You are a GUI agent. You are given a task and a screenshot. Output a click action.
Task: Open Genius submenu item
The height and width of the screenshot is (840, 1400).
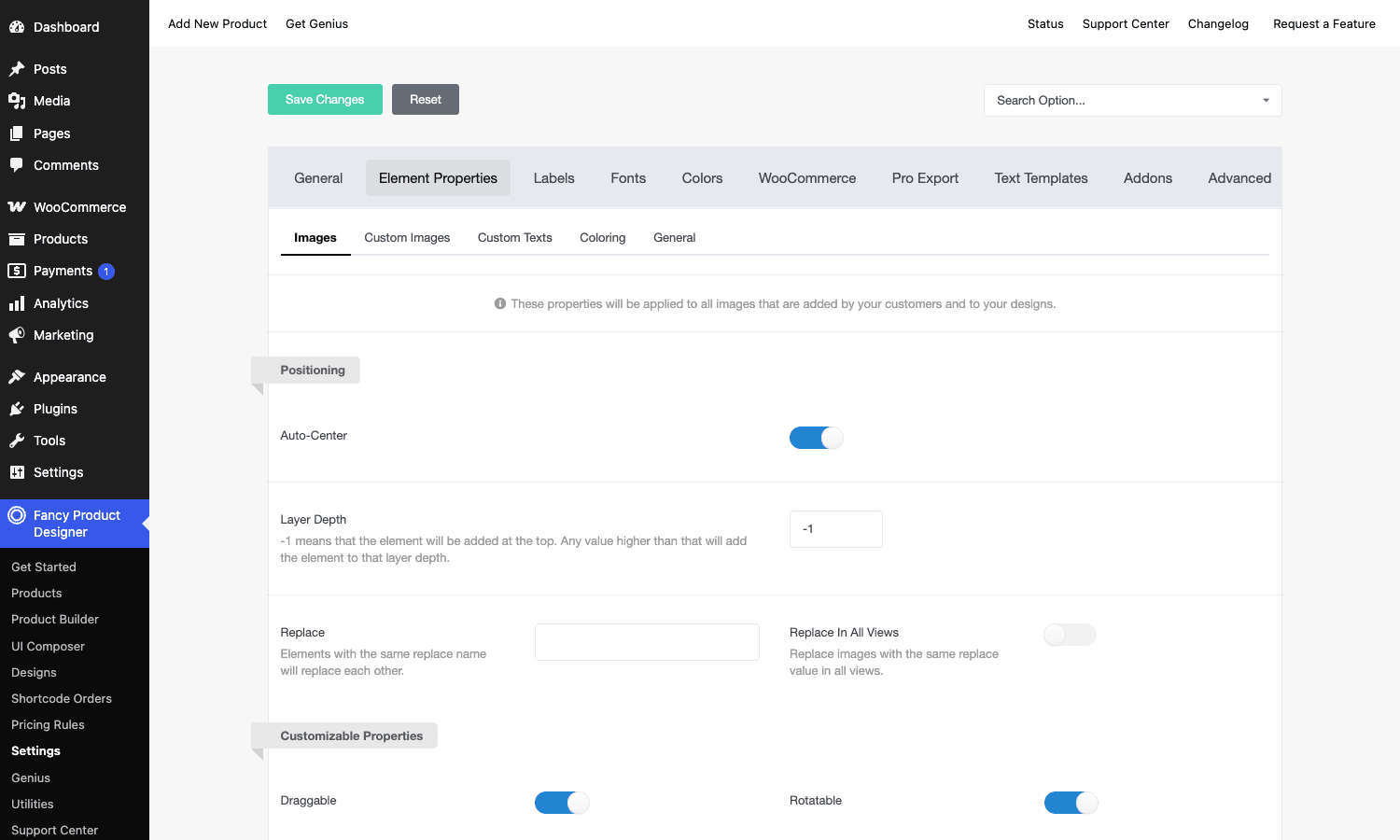pos(31,778)
